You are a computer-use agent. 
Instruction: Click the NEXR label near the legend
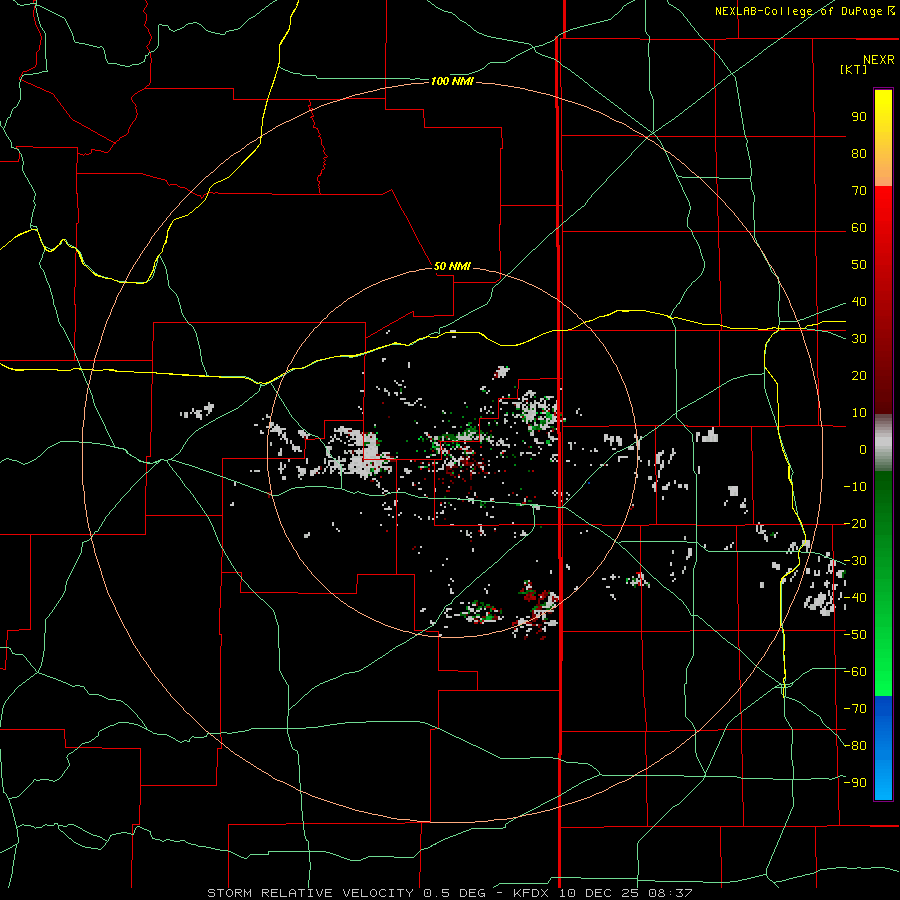pos(879,60)
